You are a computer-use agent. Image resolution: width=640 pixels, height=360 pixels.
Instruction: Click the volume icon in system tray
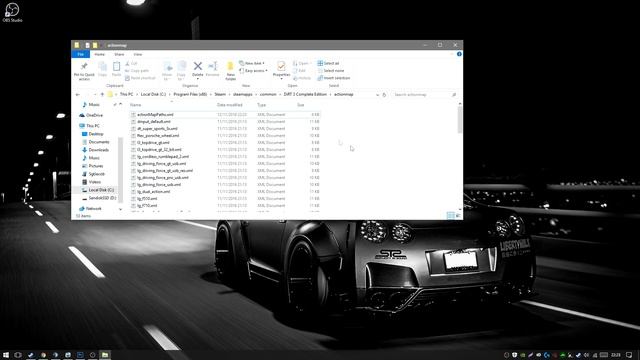tap(586, 355)
